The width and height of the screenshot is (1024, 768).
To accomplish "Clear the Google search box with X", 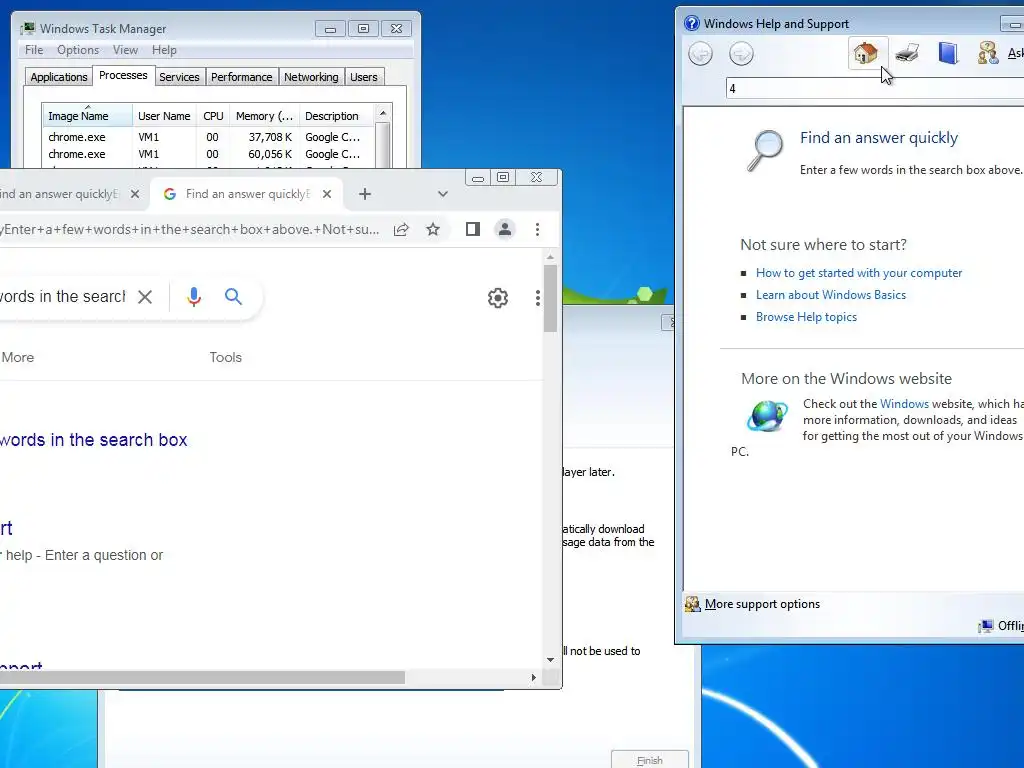I will click(145, 297).
